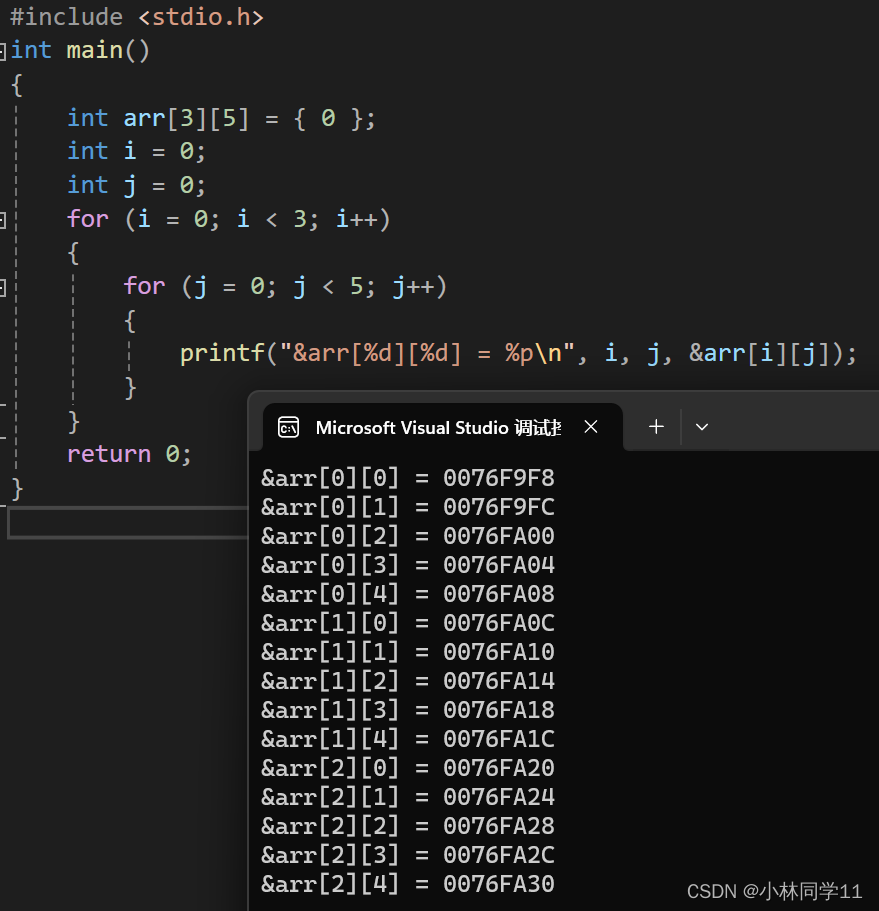Image resolution: width=879 pixels, height=911 pixels.
Task: Collapse the inner for loop over j
Action: pos(2,287)
